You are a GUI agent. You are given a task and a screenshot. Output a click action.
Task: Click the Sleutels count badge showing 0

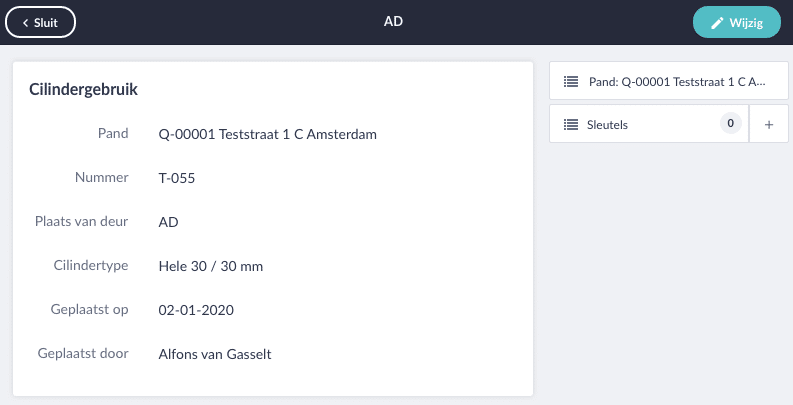coord(730,123)
